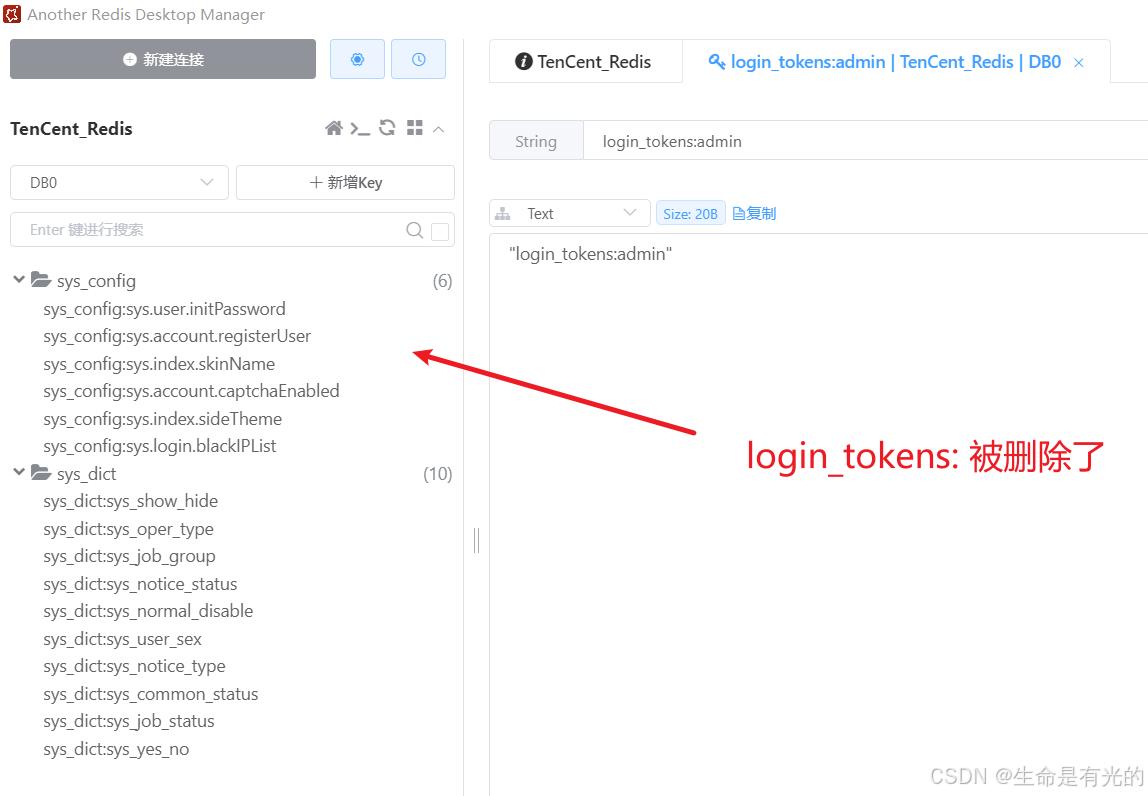This screenshot has height=796, width=1148.
Task: Open key sys_config:sys.index.sideTheme
Action: pos(163,419)
